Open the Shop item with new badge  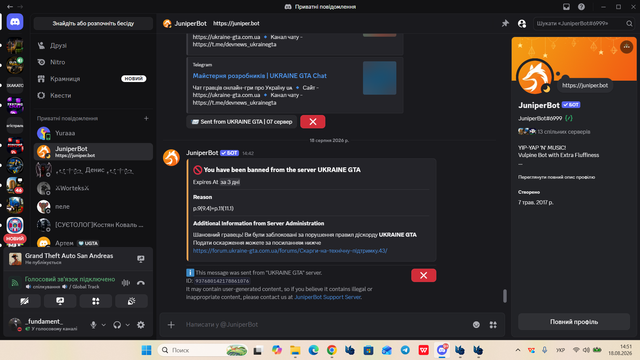93,79
